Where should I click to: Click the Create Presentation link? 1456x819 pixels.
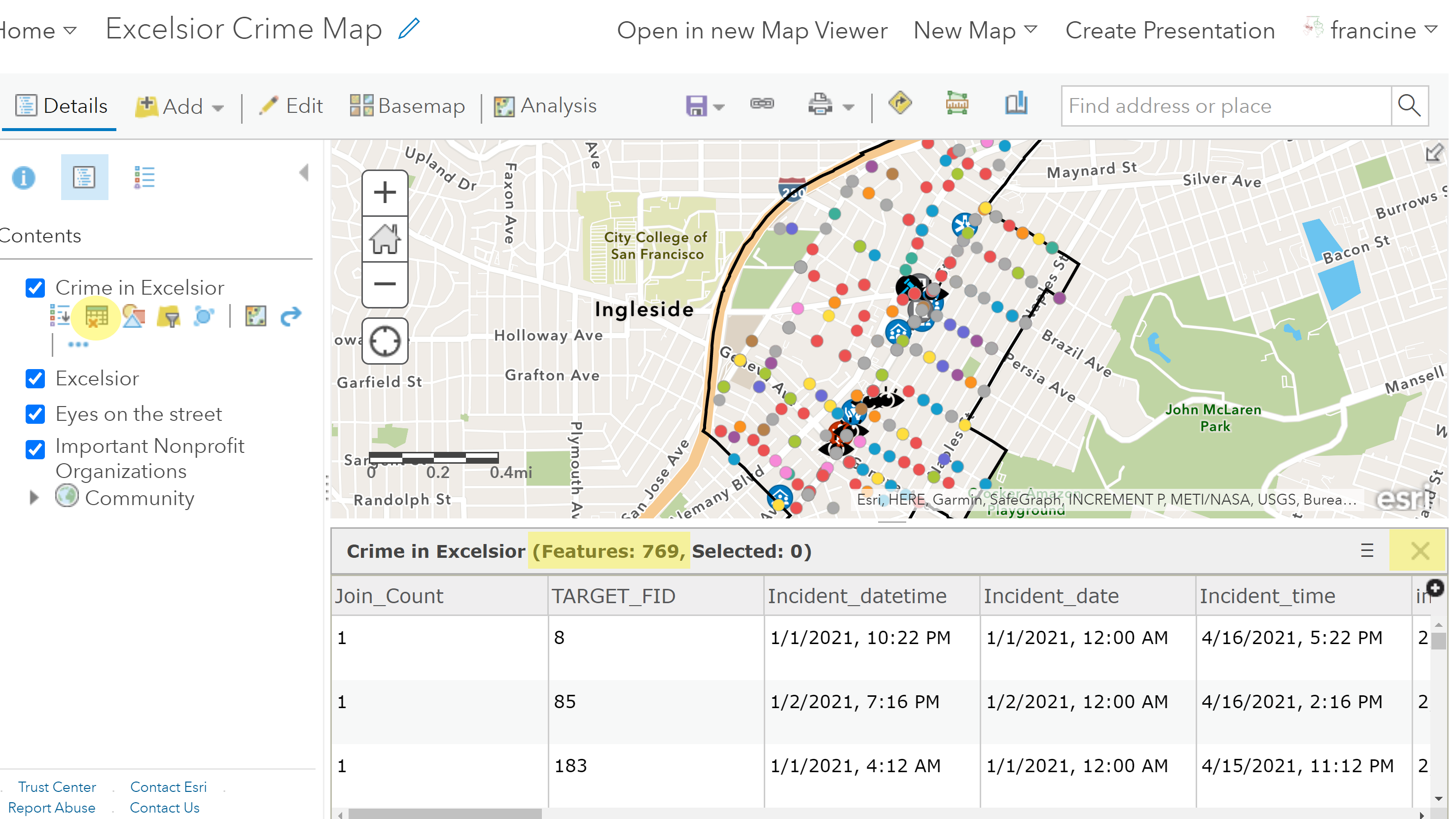tap(1170, 31)
